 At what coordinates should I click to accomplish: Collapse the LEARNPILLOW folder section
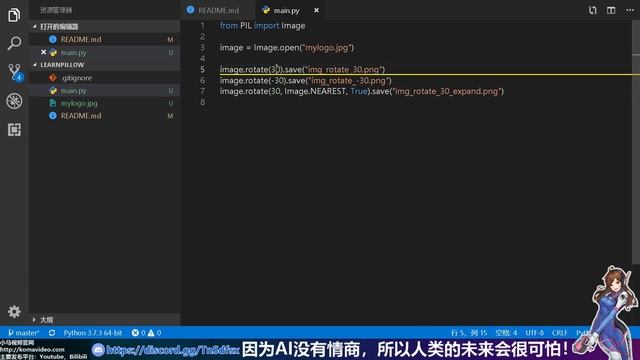click(104, 64)
